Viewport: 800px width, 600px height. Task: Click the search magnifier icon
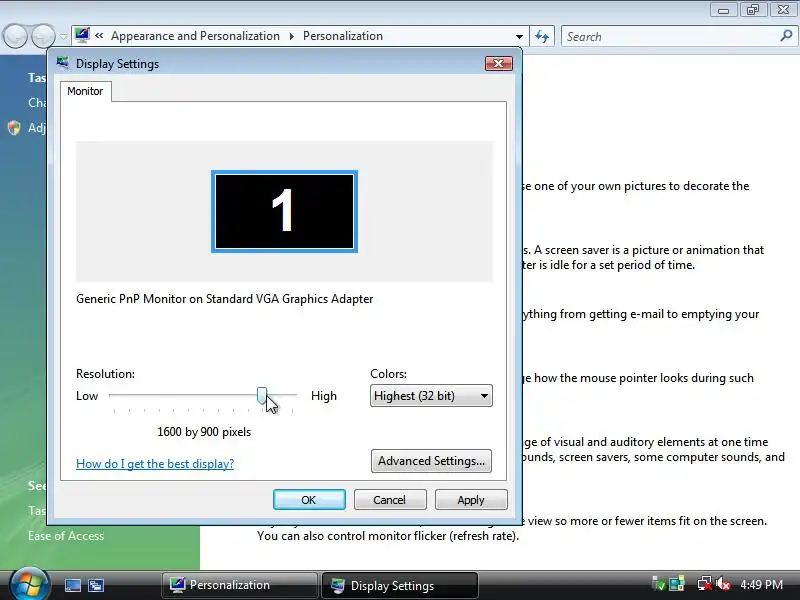[786, 36]
